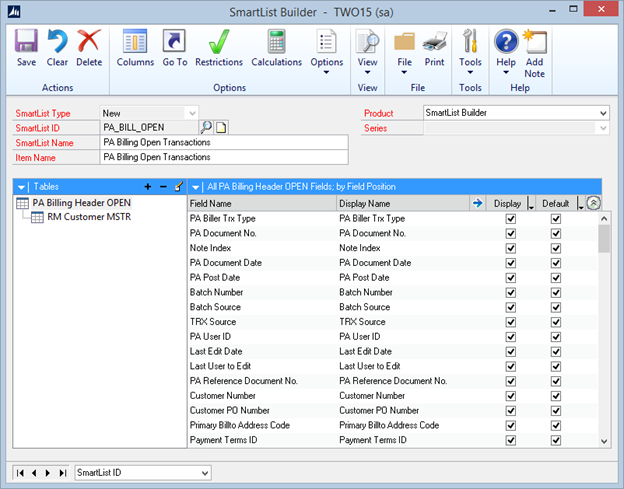Click the blue arrow in column header
Image resolution: width=624 pixels, height=489 pixels.
click(477, 203)
